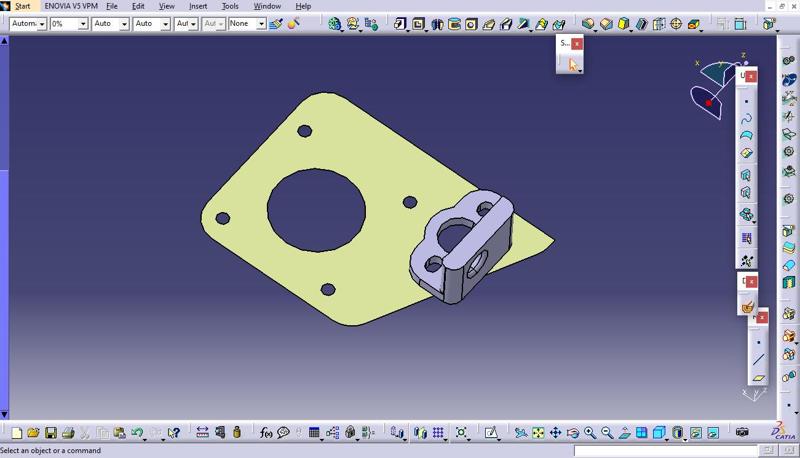
Task: Select the Slot tool icon
Action: 506,24
